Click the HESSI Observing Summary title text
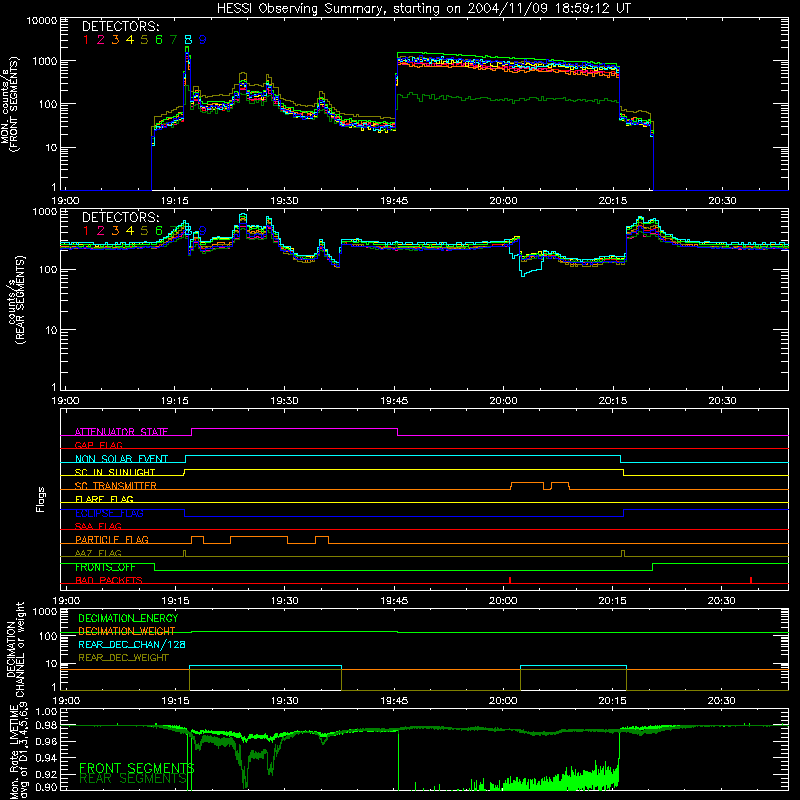This screenshot has width=800, height=800. 424,9
